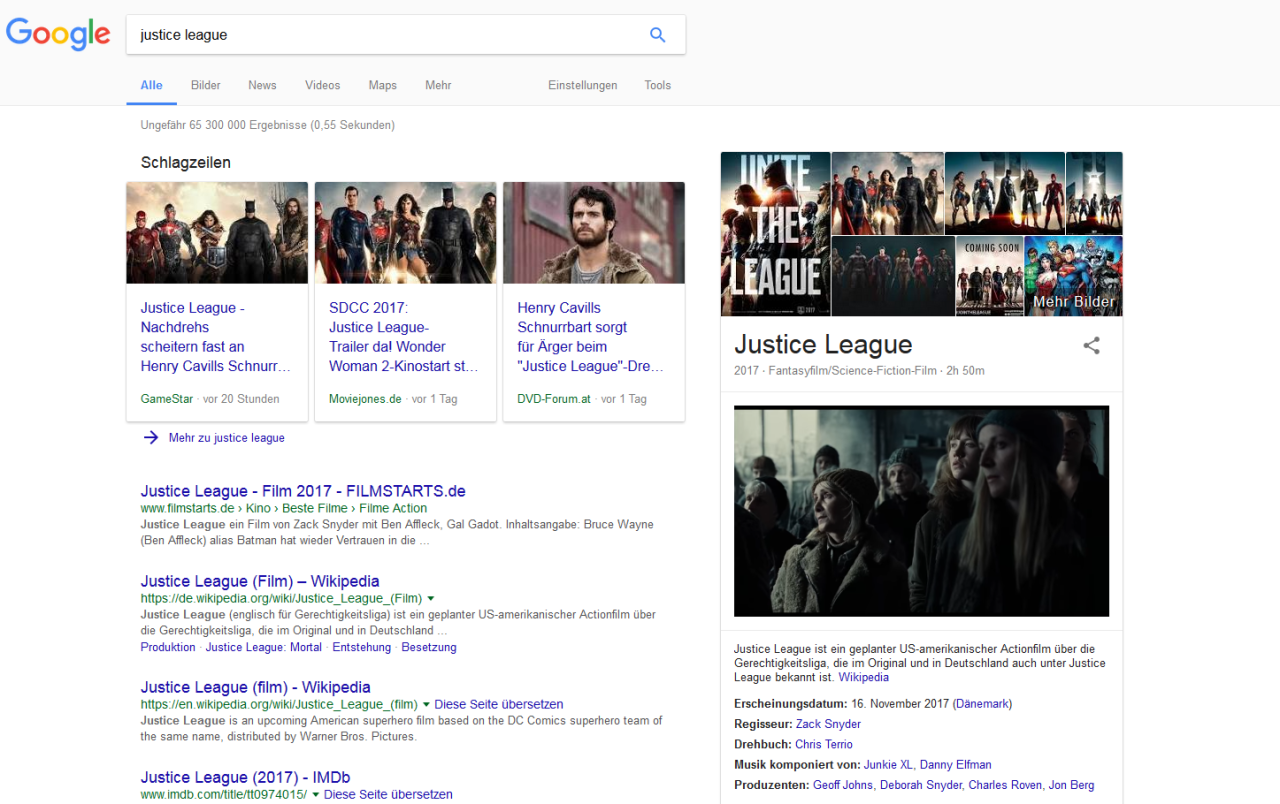Open 'Justice League (2017) - IMDb' result
The width and height of the screenshot is (1280, 804).
245,777
